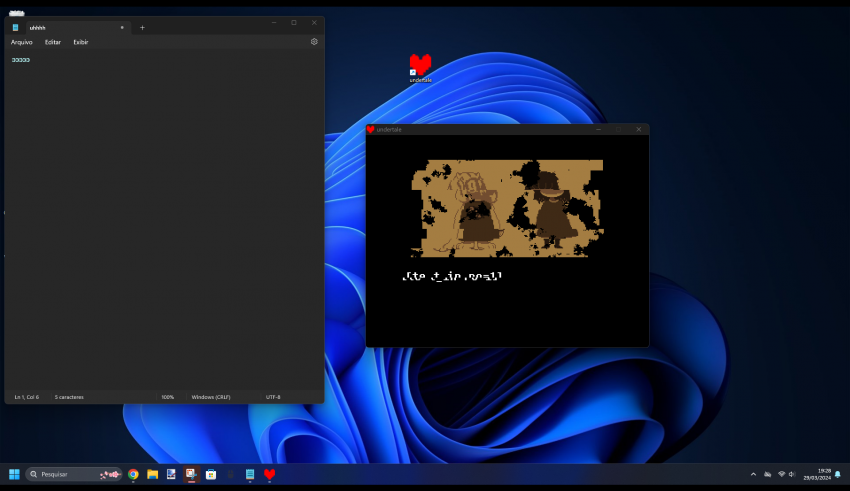Open the notification bell icon
This screenshot has width=850, height=491.
click(838, 474)
